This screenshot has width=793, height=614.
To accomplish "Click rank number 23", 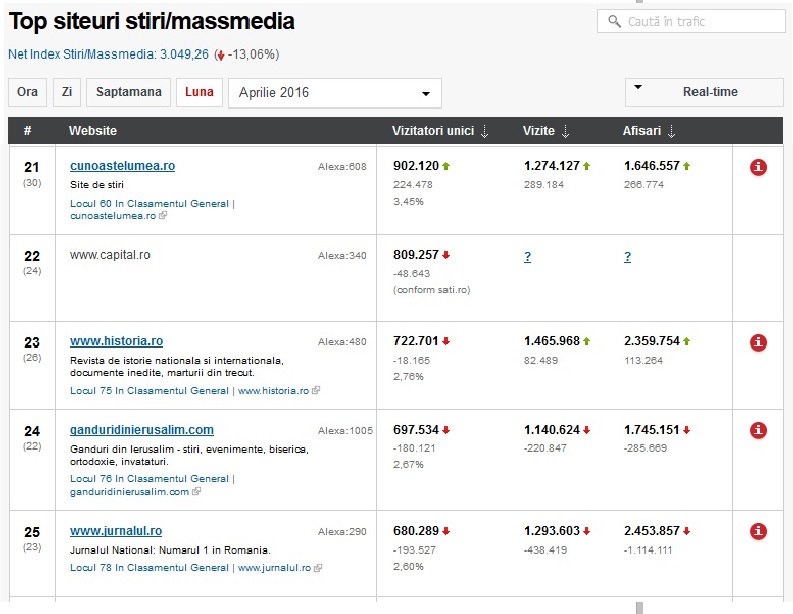I will click(32, 343).
